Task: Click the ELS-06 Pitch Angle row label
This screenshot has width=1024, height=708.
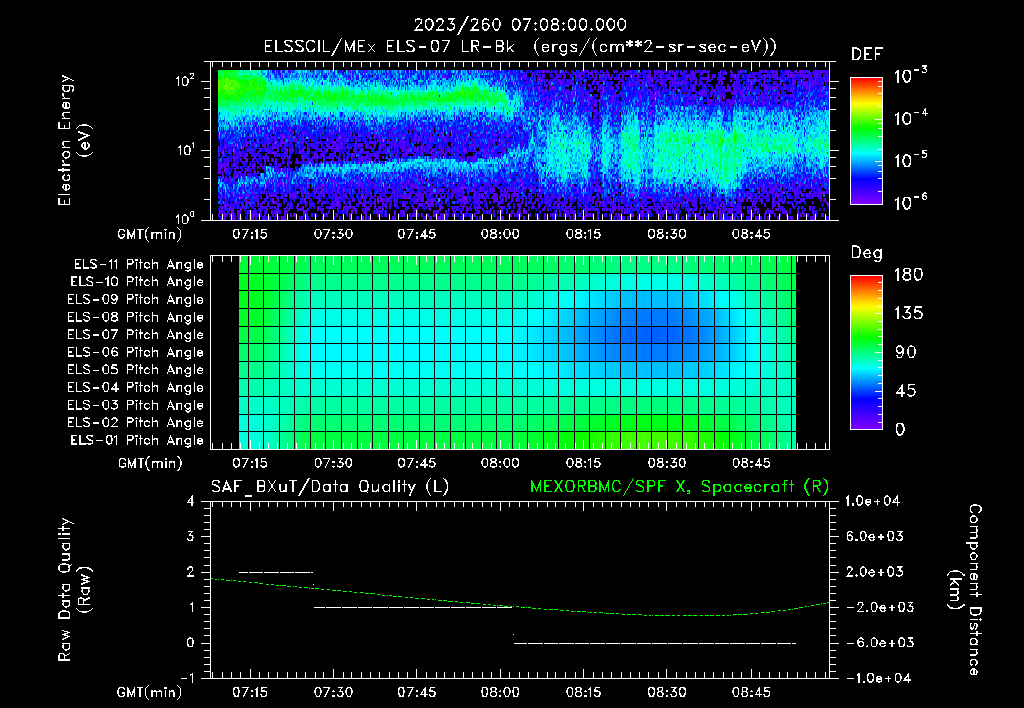Action: point(136,352)
